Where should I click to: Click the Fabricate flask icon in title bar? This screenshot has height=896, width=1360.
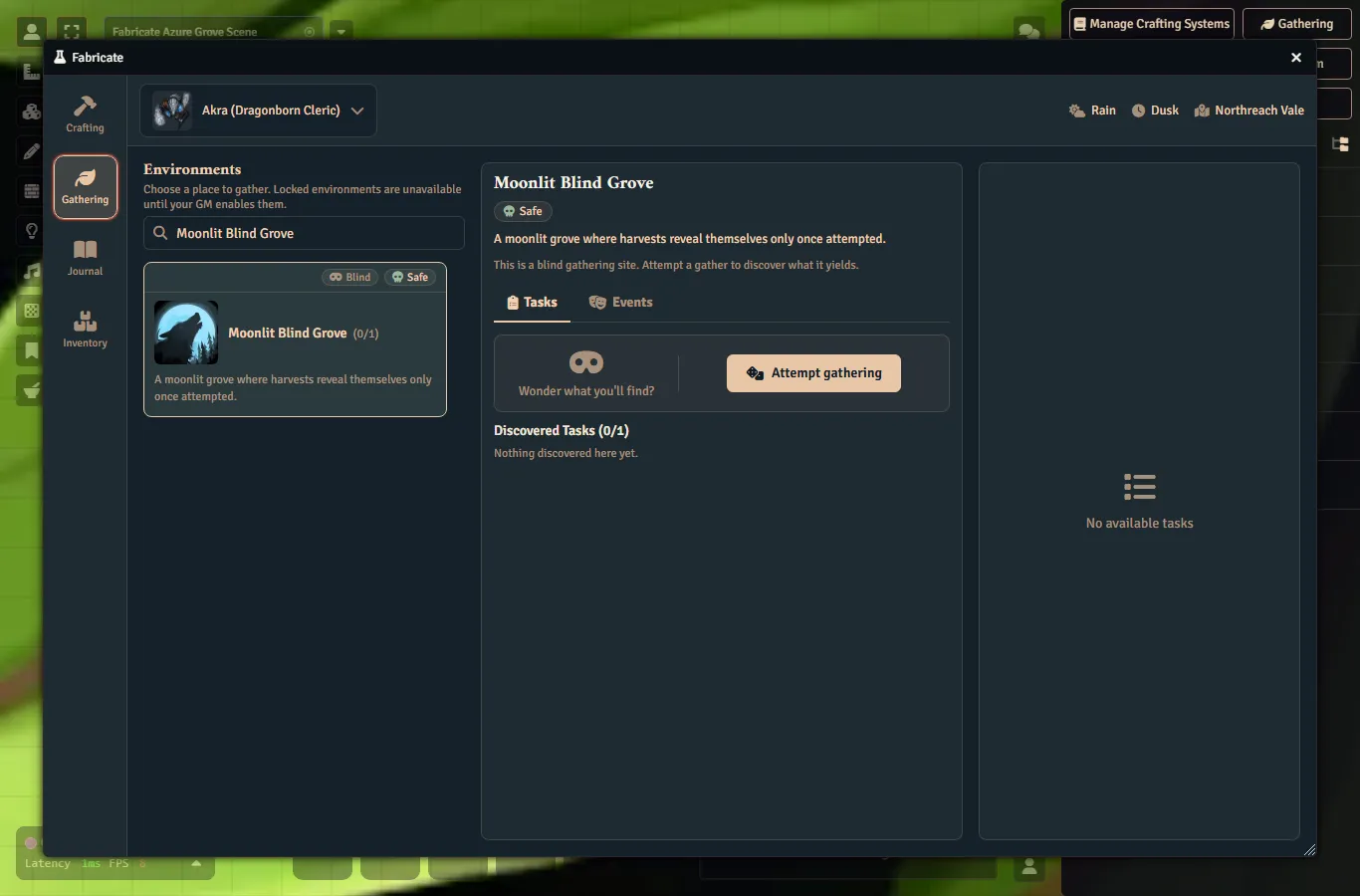60,58
